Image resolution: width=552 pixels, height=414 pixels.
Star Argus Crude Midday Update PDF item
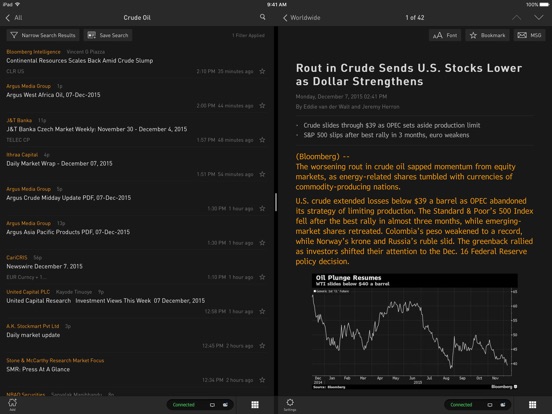(x=262, y=209)
